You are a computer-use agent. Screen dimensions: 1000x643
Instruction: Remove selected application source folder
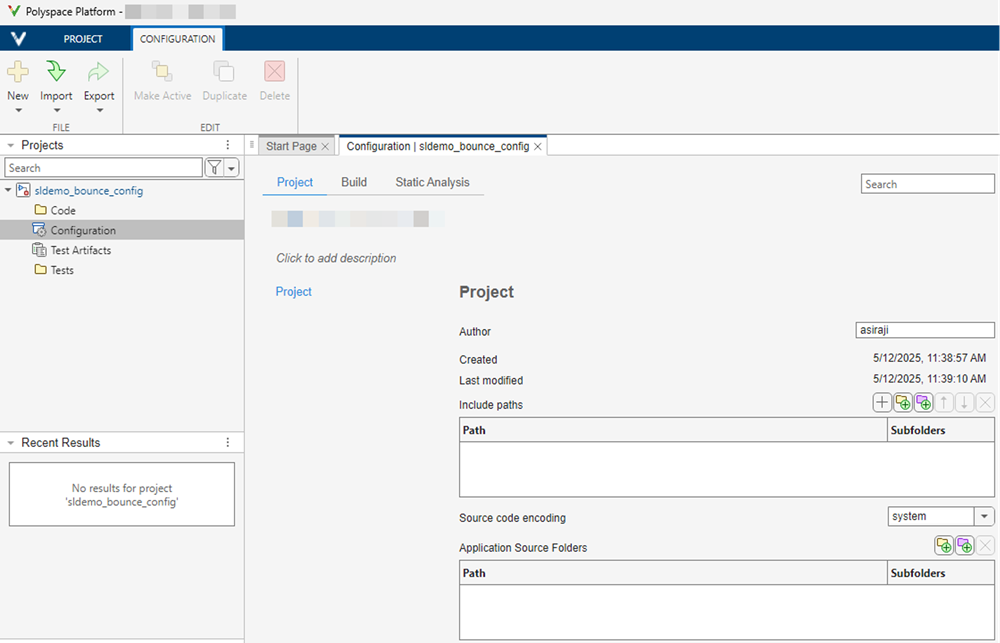pyautogui.click(x=985, y=545)
